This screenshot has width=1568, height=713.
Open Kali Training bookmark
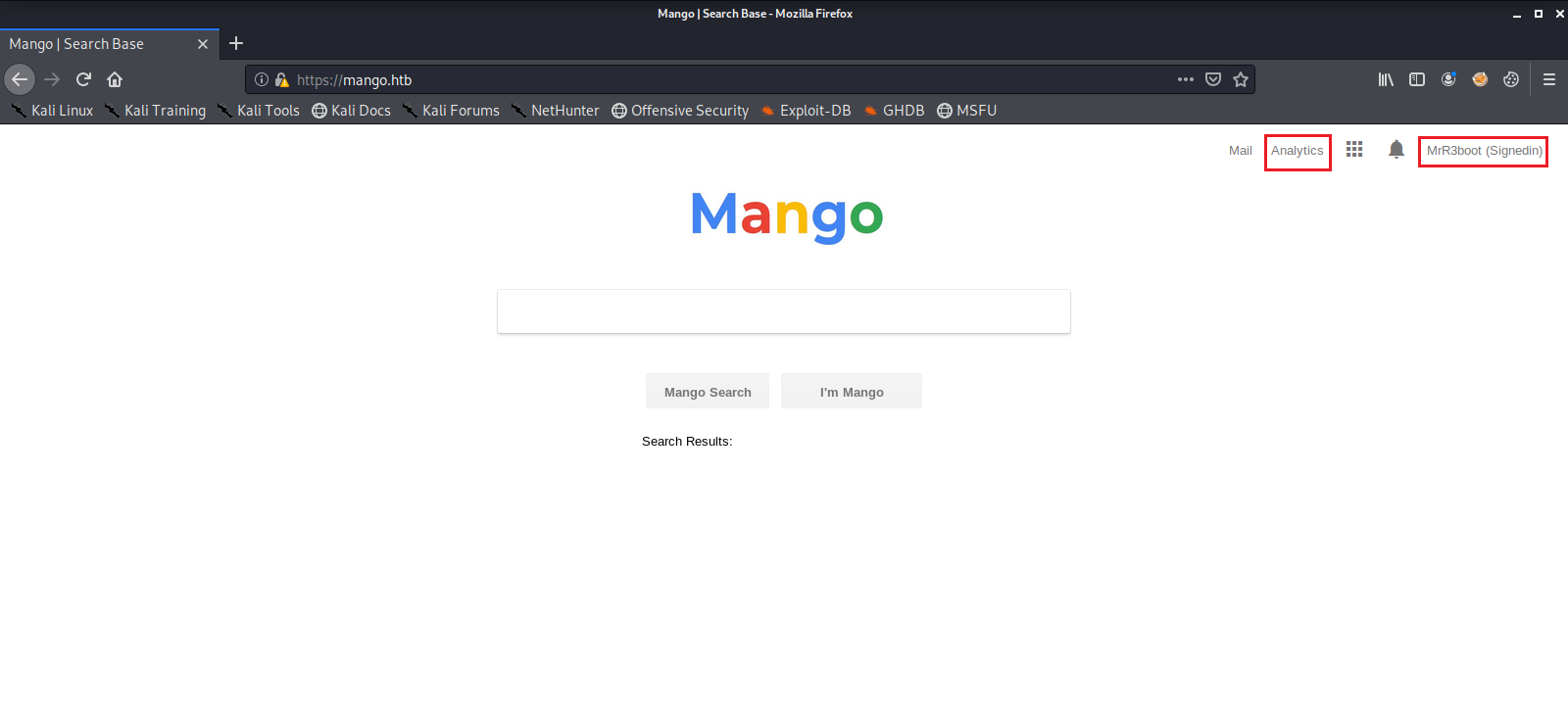click(155, 111)
